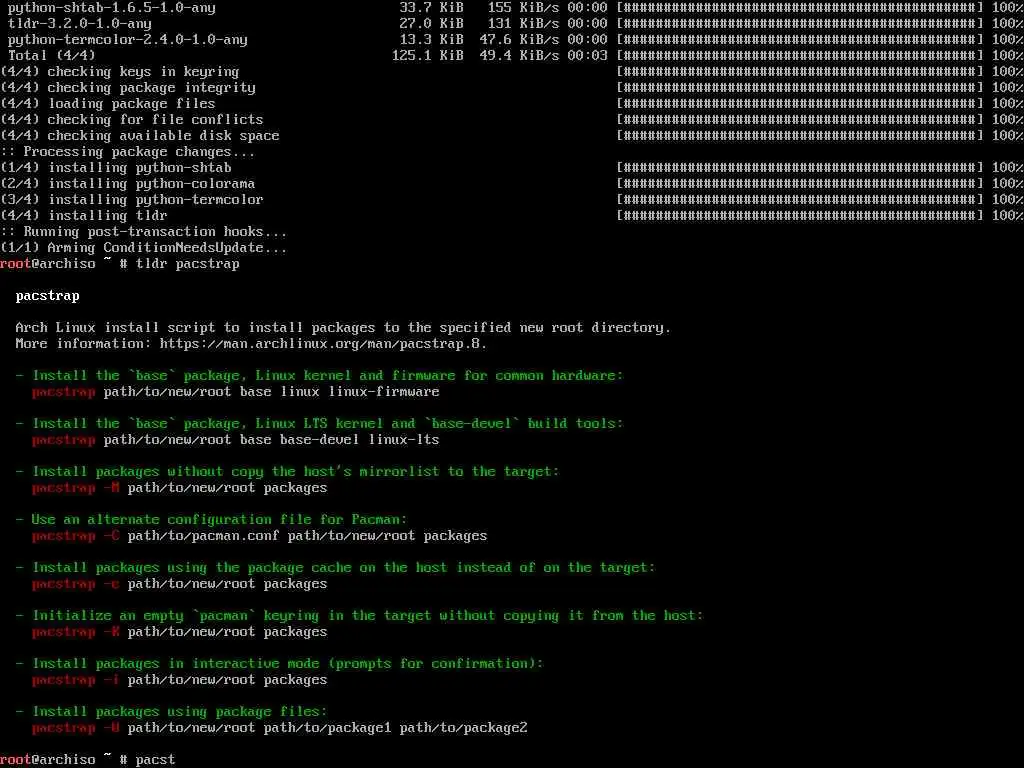1024x768 pixels.
Task: Click ':: Processing package changes...' line
Action: click(x=128, y=152)
